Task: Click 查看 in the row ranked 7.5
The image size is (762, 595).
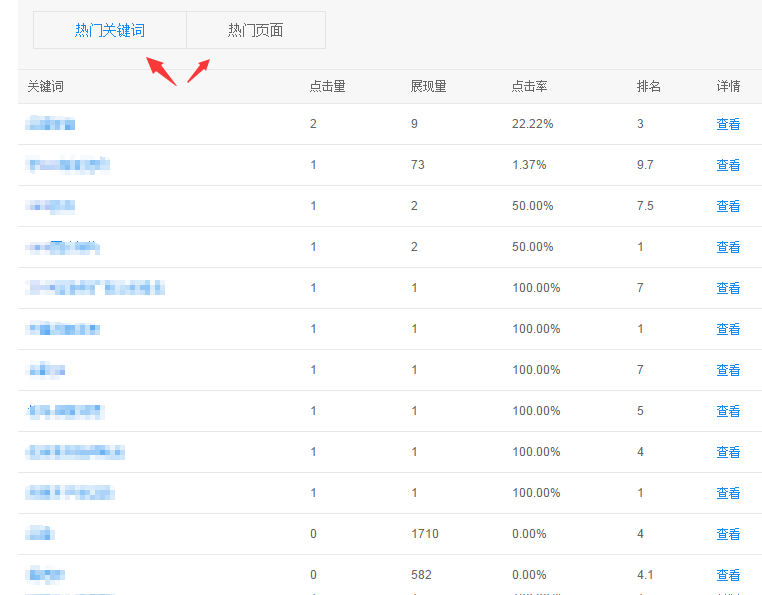Action: pos(728,206)
